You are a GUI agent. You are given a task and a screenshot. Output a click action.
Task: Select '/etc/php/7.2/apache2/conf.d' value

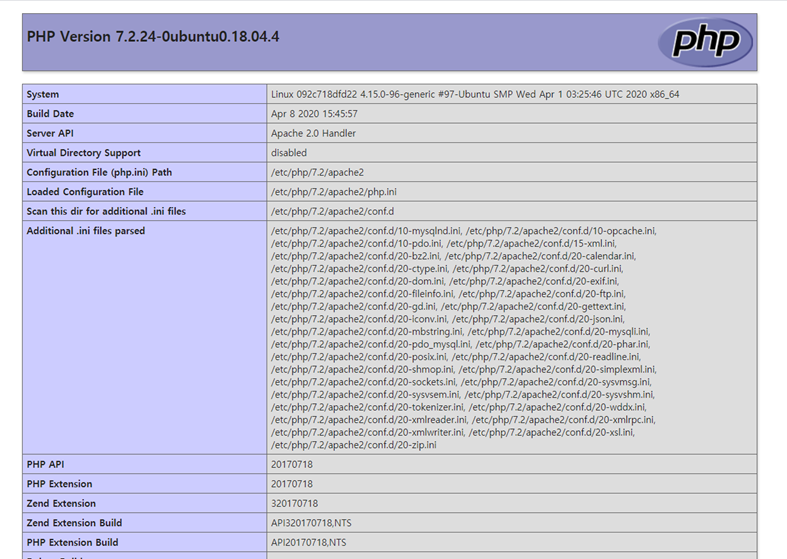point(332,211)
